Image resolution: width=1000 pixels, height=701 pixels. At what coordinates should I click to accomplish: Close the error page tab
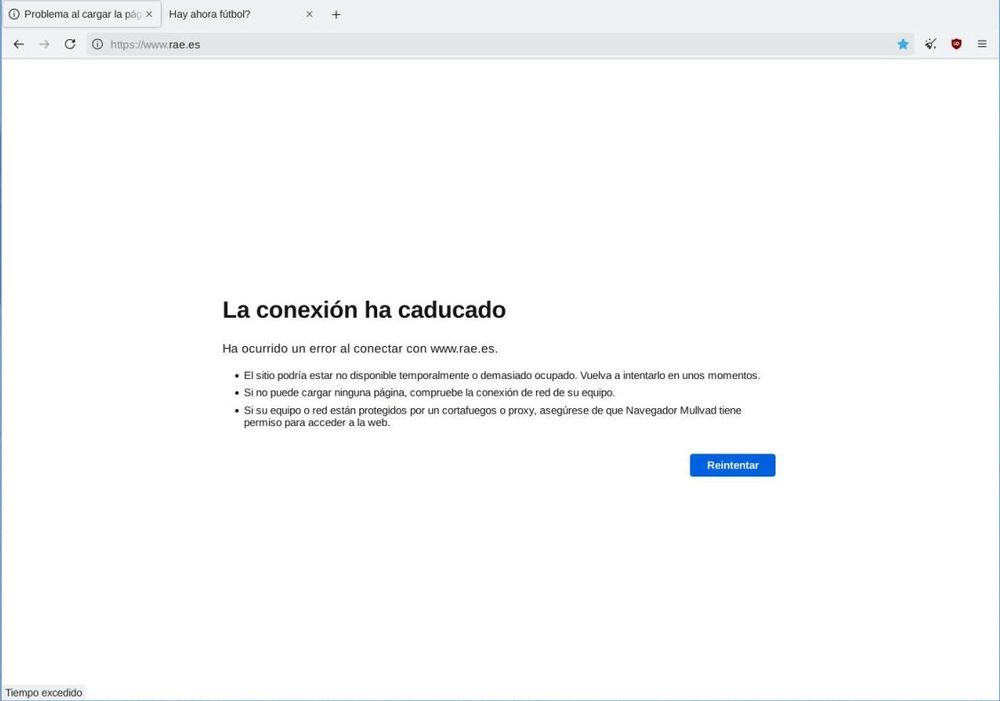148,14
